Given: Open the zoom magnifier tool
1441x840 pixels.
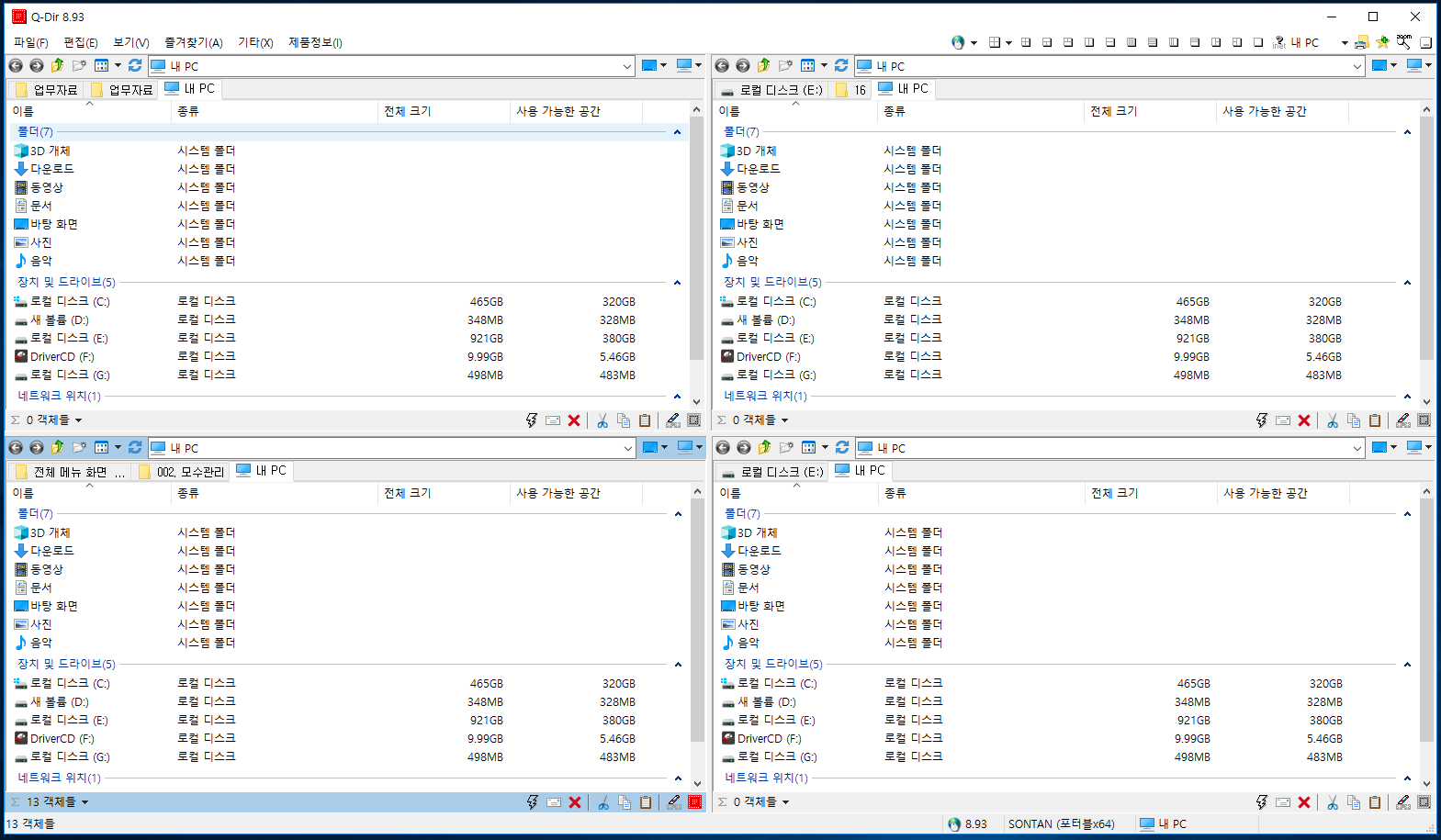Looking at the screenshot, I should [x=1404, y=41].
